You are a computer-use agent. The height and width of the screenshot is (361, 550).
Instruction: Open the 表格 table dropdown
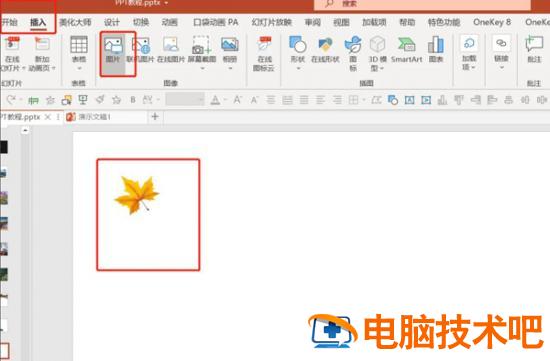click(x=79, y=68)
